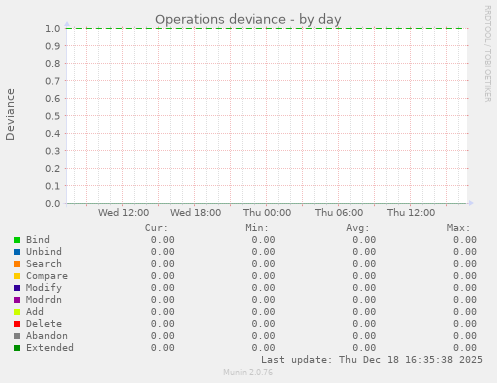This screenshot has height=383, width=497.
Task: Click the Modify legend label
Action: click(44, 288)
